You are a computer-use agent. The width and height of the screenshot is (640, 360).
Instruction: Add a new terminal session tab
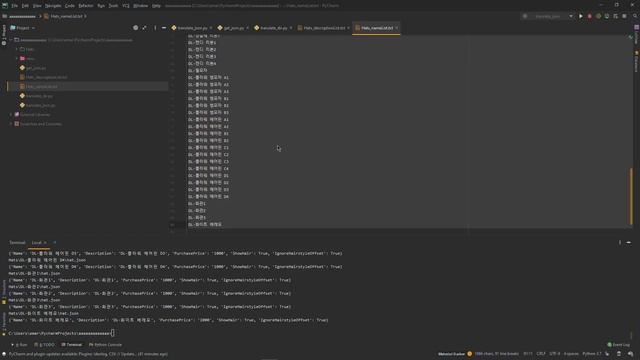click(55, 243)
